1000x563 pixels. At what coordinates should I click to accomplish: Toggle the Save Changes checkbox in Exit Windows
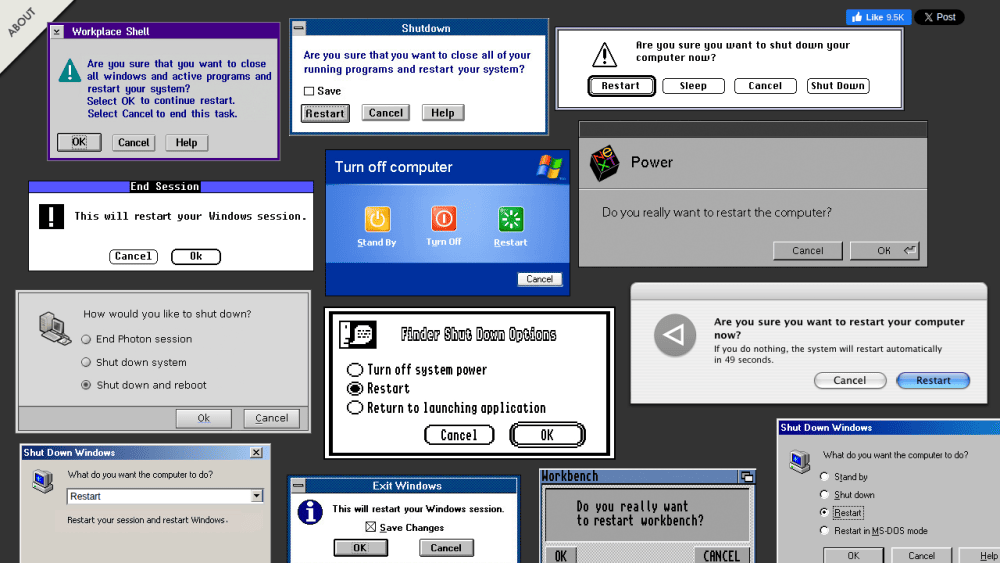click(x=371, y=527)
